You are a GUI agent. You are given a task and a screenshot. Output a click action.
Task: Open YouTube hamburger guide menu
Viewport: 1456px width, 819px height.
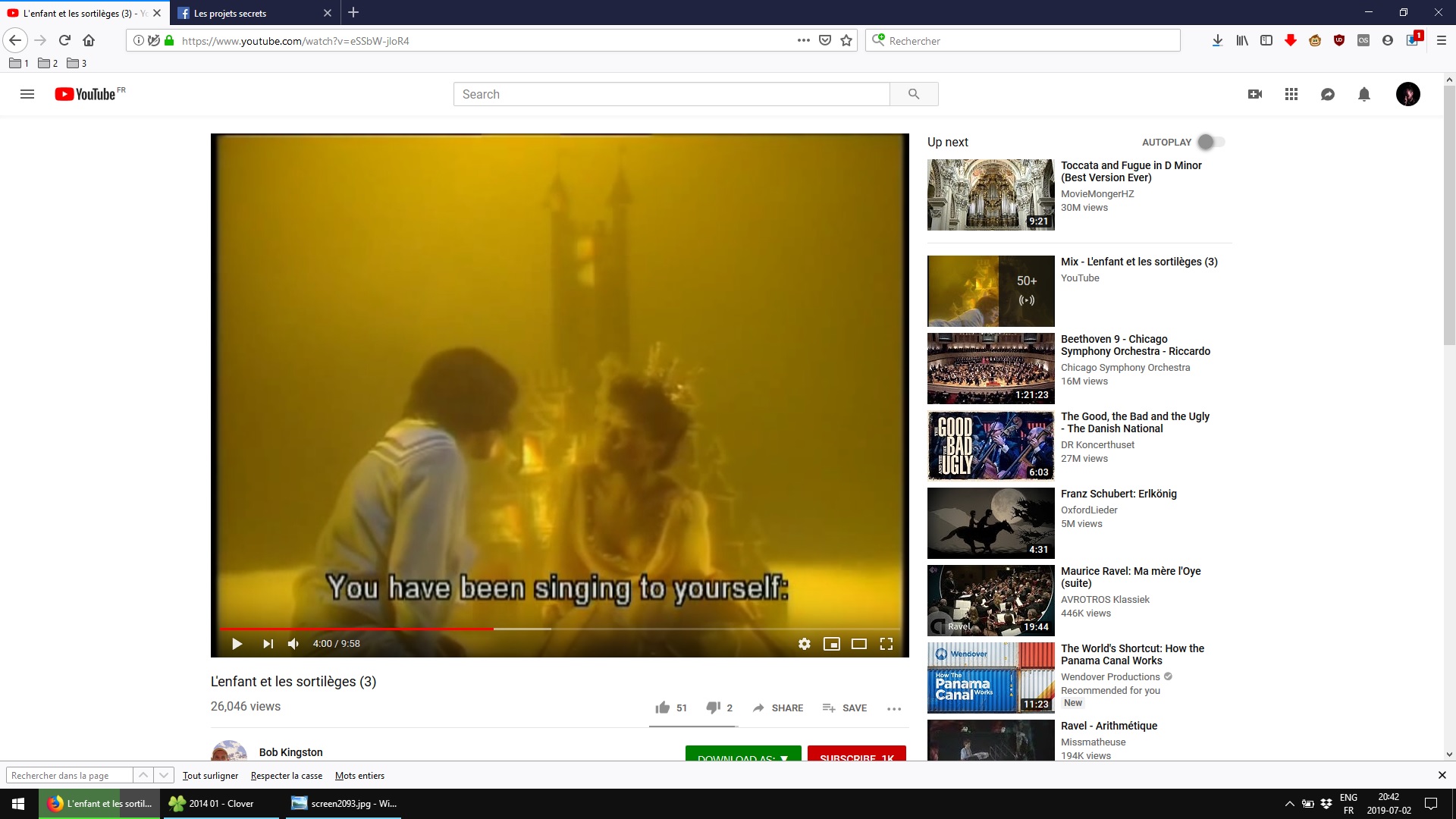coord(27,94)
